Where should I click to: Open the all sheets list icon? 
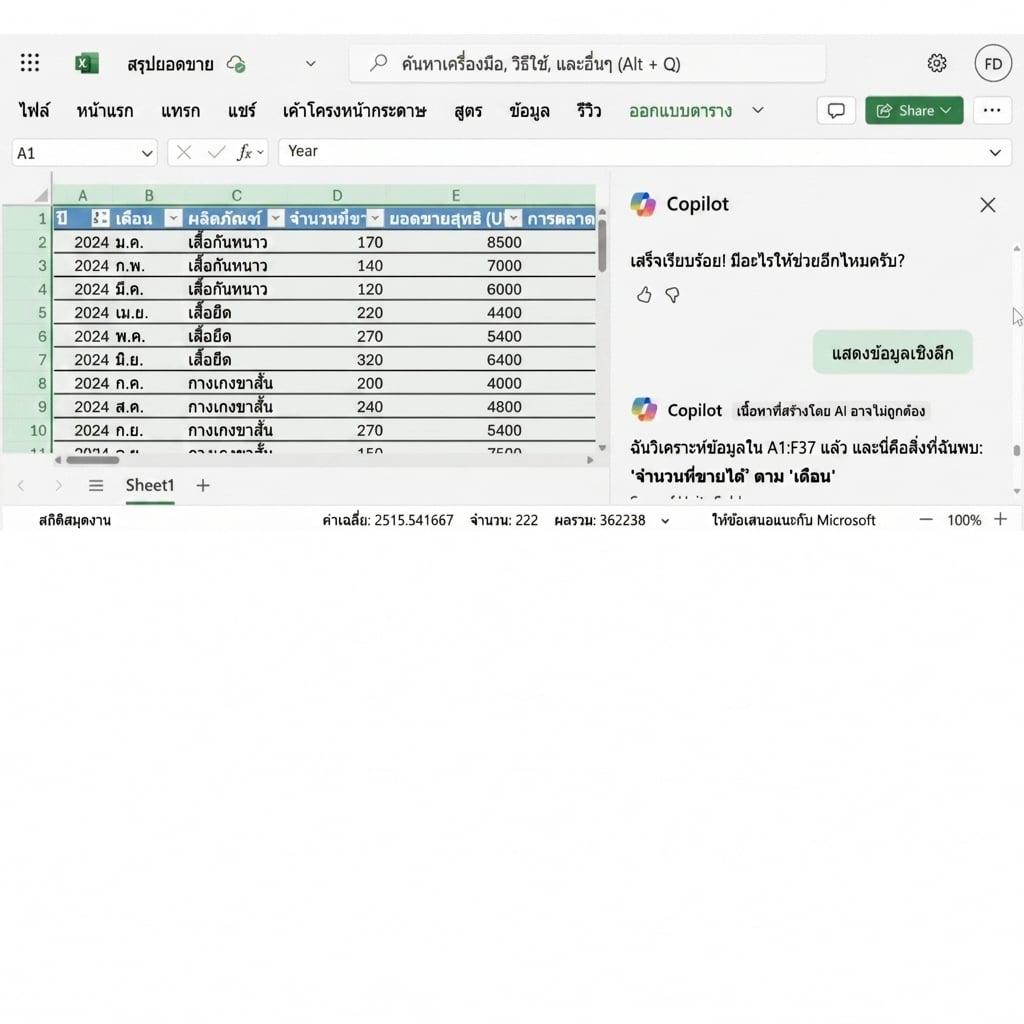(x=96, y=485)
